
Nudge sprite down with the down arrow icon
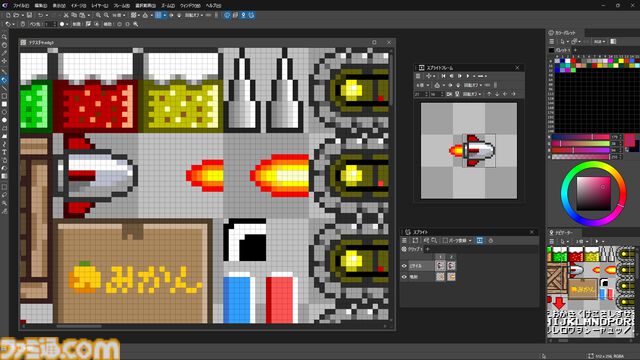click(497, 94)
